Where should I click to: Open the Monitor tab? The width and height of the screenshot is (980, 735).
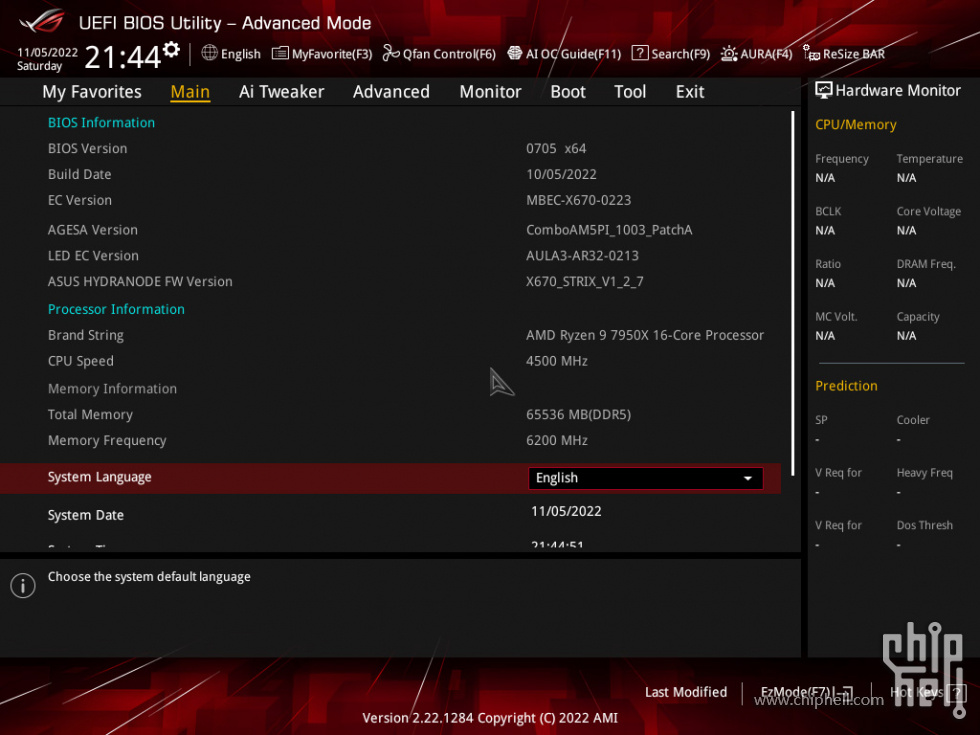click(490, 92)
